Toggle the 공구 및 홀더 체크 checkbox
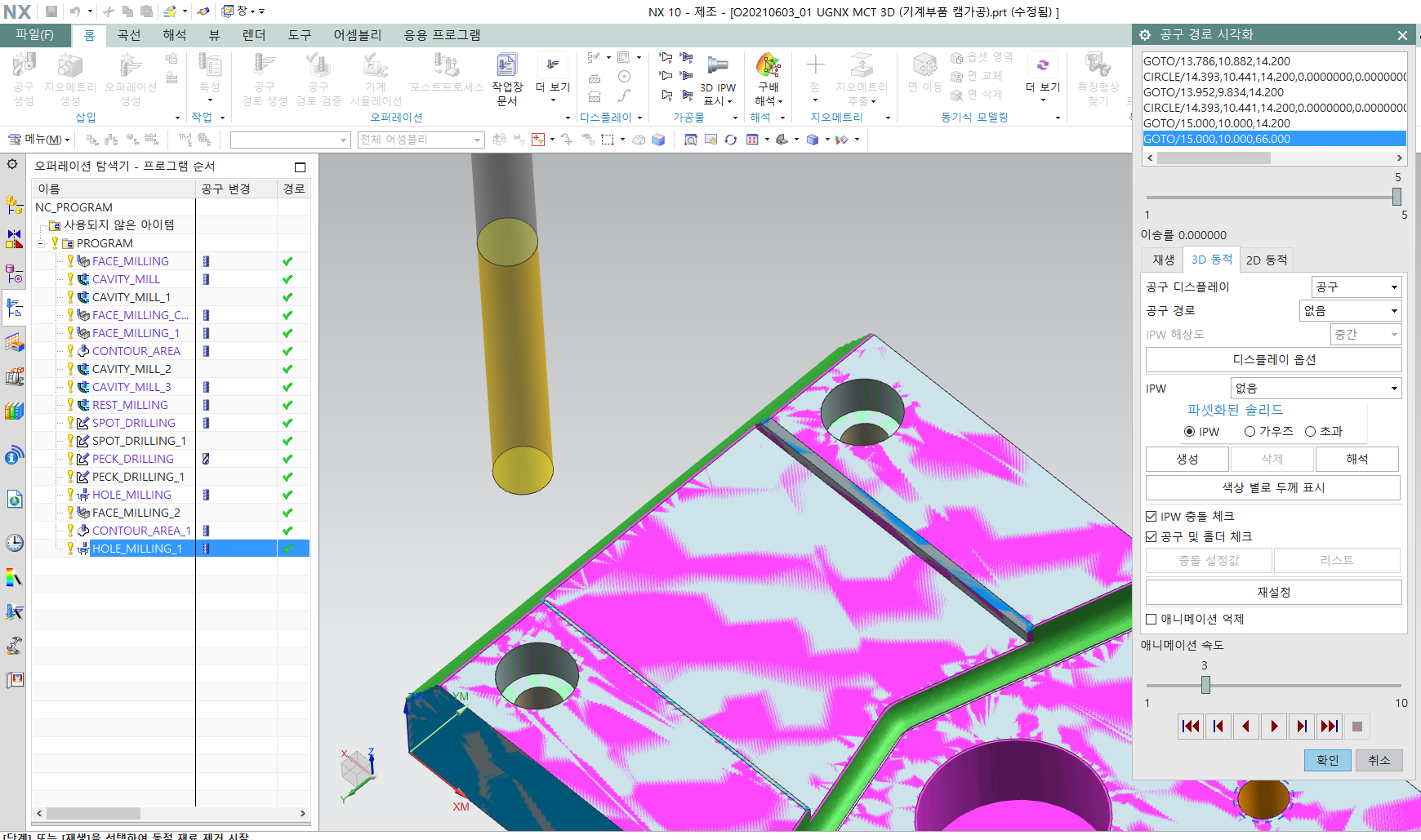The image size is (1421, 840). 1151,536
